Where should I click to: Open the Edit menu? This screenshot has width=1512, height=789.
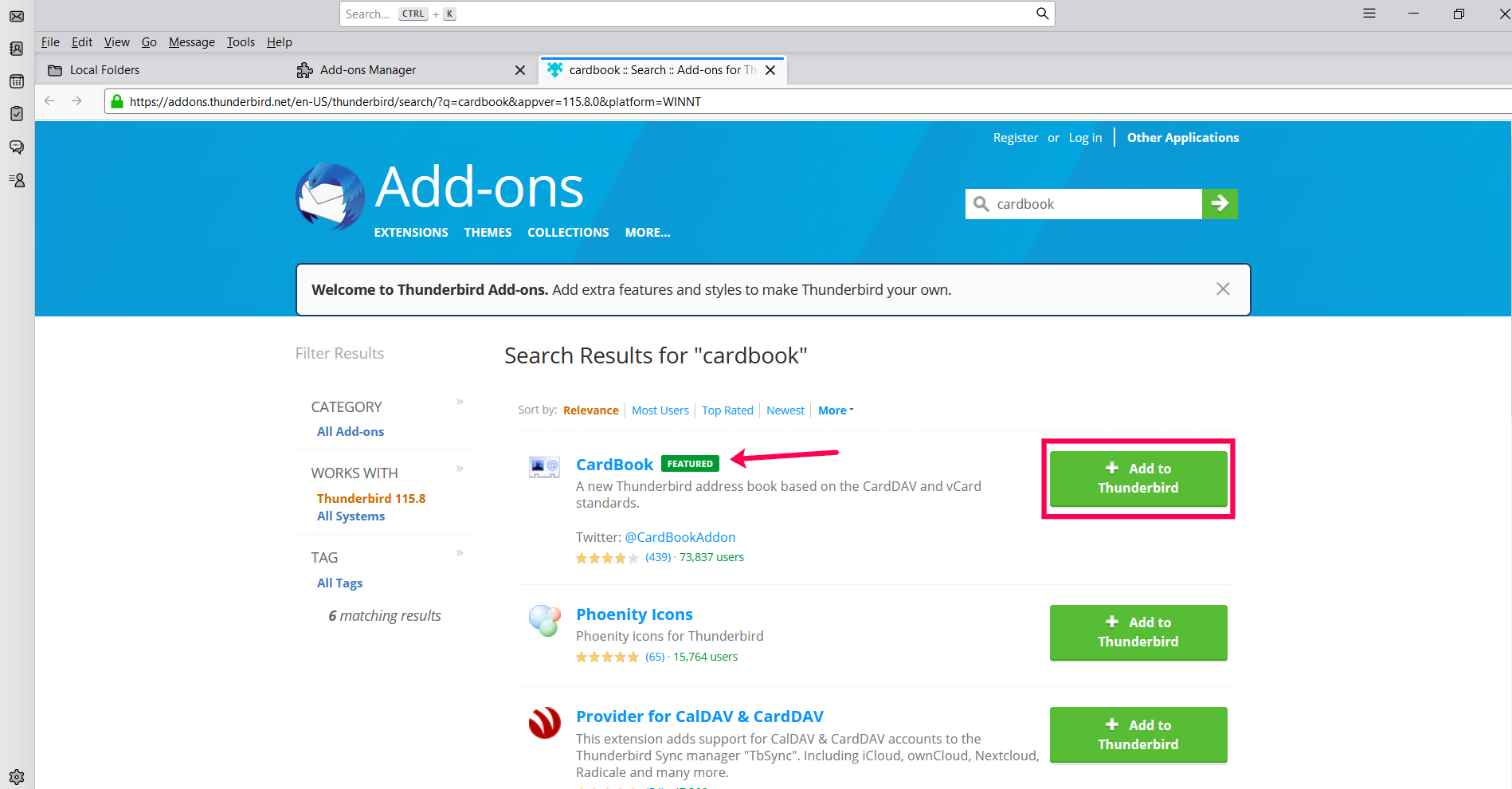(82, 42)
